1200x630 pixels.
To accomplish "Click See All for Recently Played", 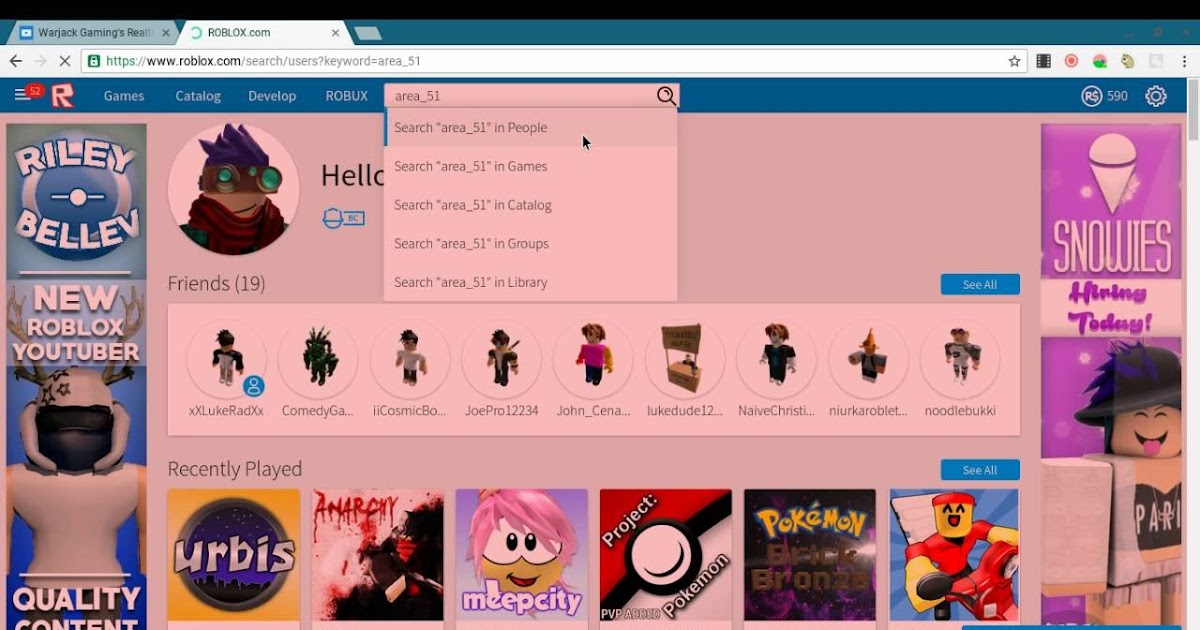I will 980,470.
